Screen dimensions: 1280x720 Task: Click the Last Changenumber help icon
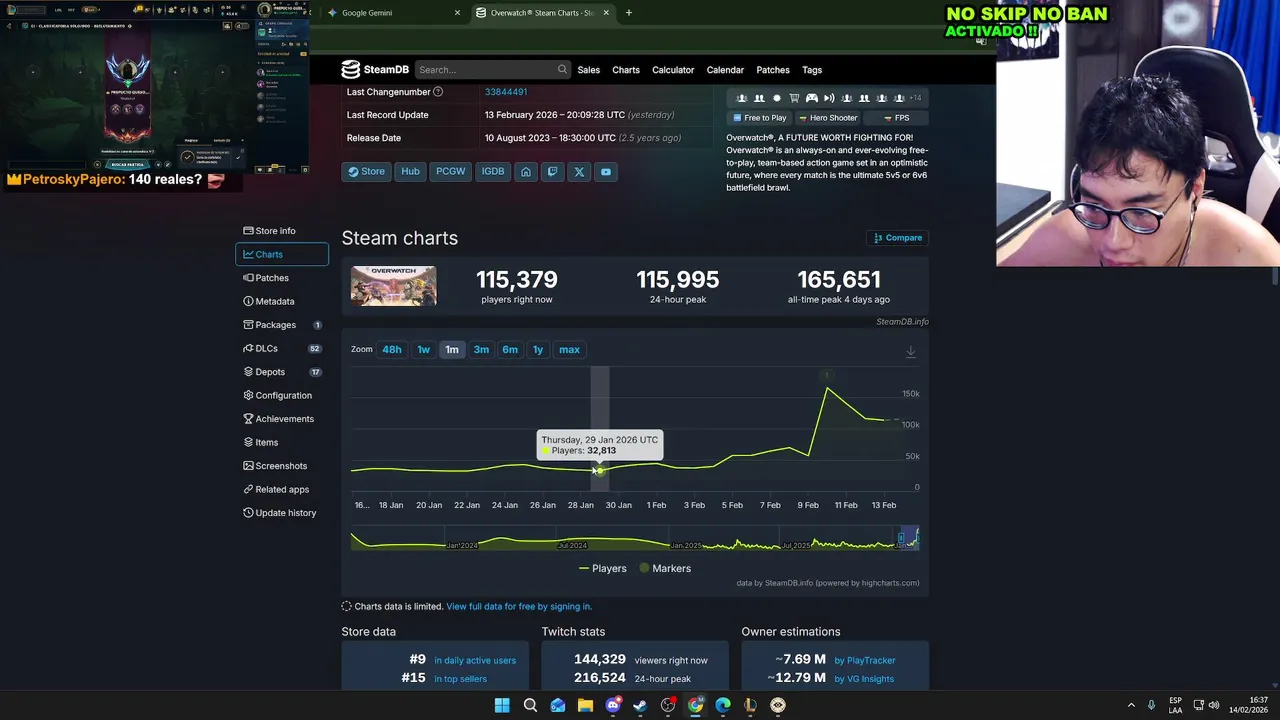pyautogui.click(x=438, y=92)
